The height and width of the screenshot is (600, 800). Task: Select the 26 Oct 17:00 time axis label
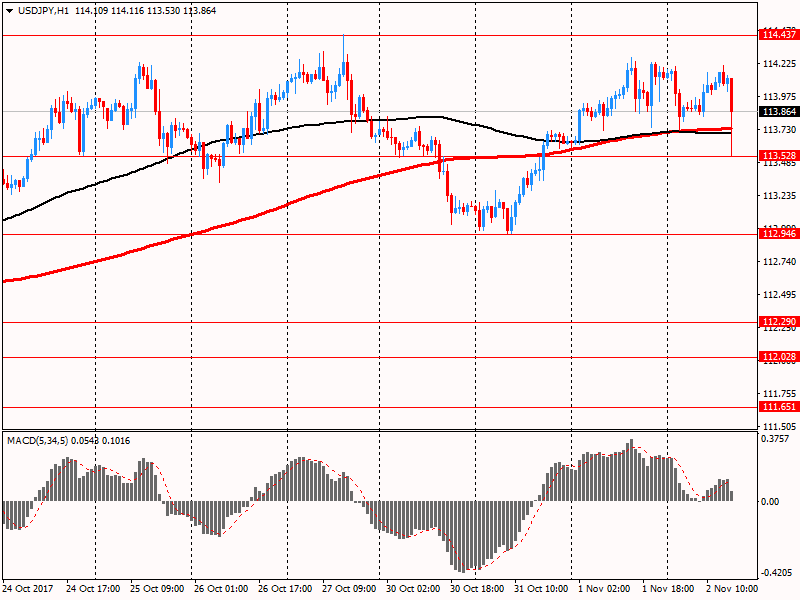(x=285, y=589)
